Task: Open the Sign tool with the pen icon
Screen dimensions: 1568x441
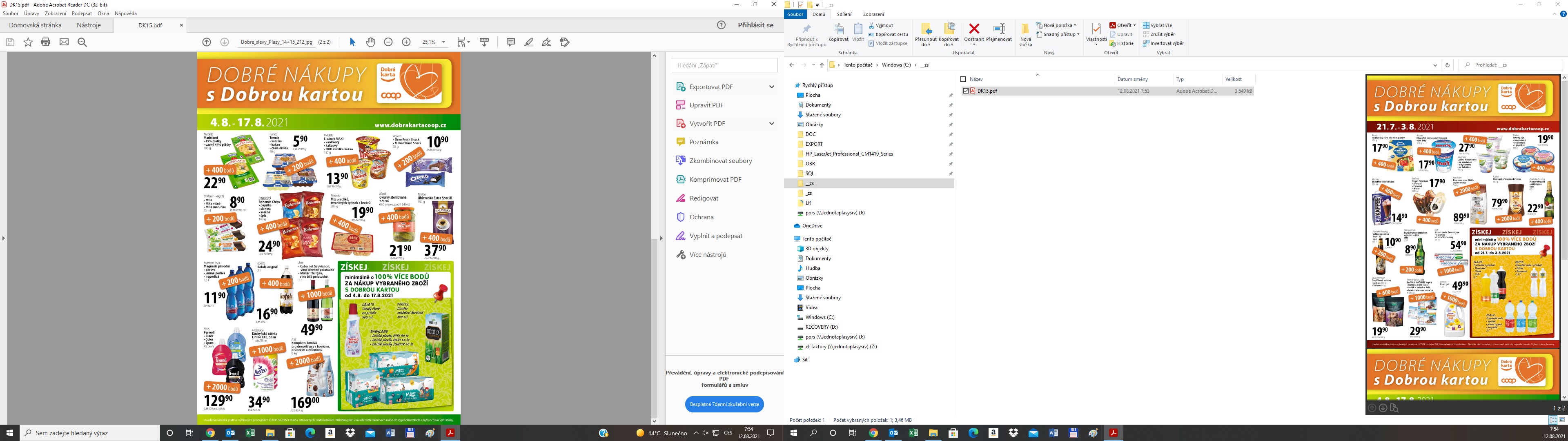Action: tap(547, 42)
